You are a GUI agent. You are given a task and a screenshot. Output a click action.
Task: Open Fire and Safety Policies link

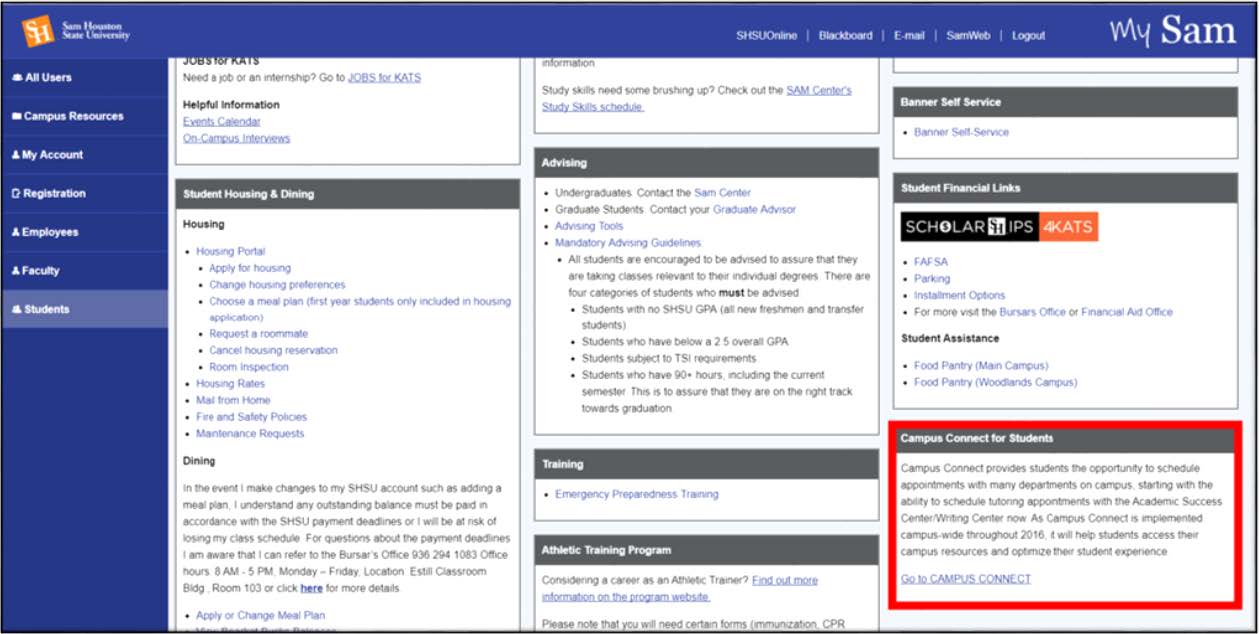click(x=251, y=417)
